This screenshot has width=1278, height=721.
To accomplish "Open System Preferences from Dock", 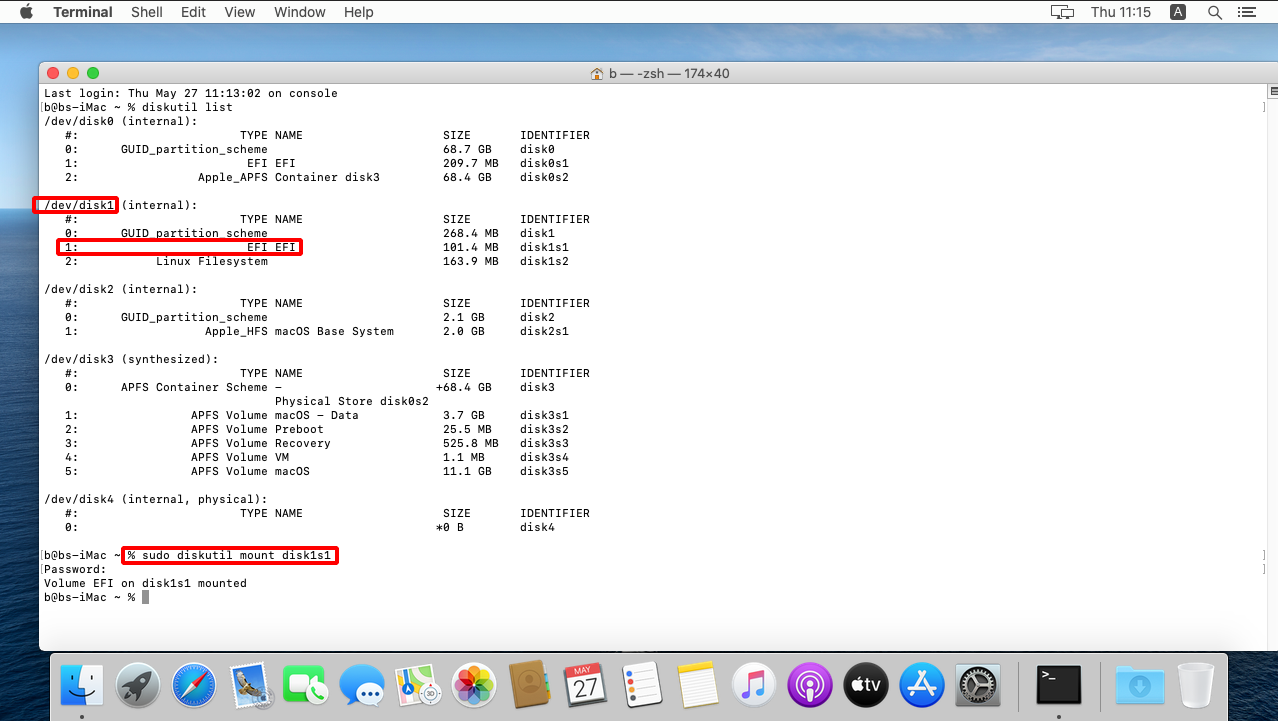I will tap(978, 686).
